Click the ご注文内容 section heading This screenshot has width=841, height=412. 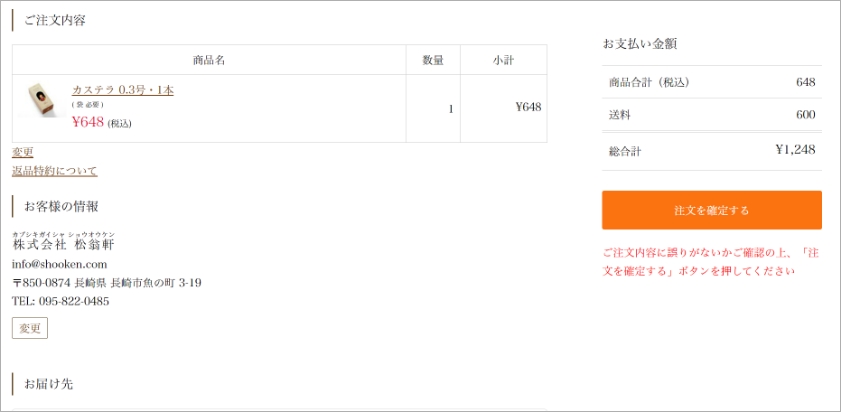[55, 20]
